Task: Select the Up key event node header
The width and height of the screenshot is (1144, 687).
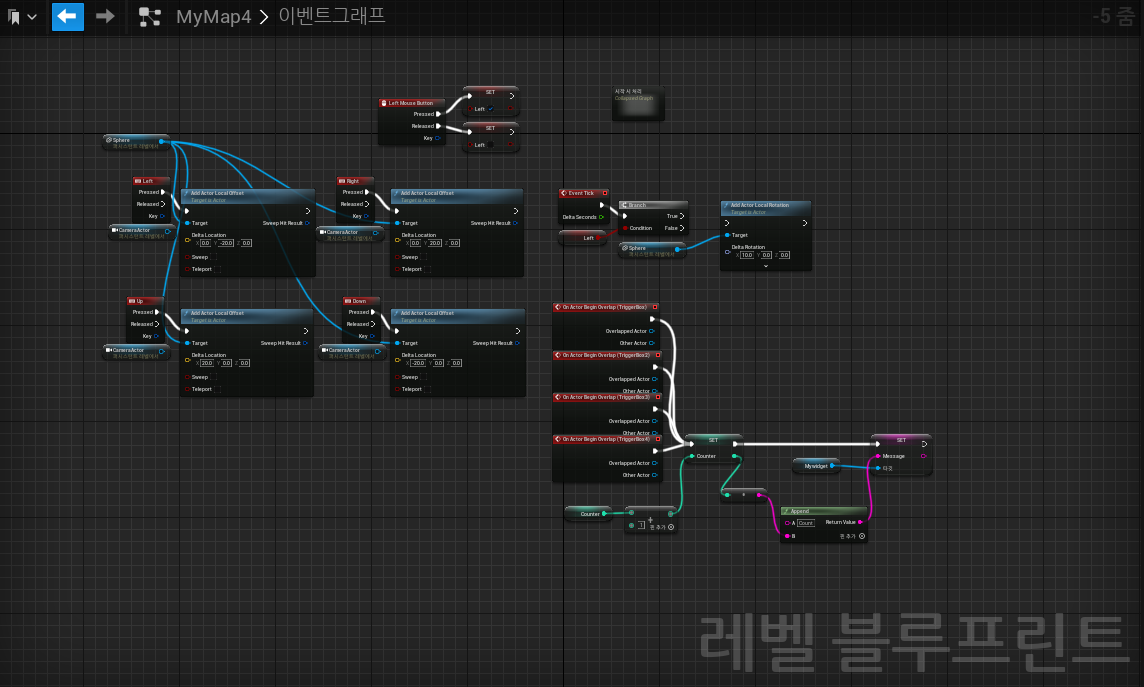Action: pos(144,301)
